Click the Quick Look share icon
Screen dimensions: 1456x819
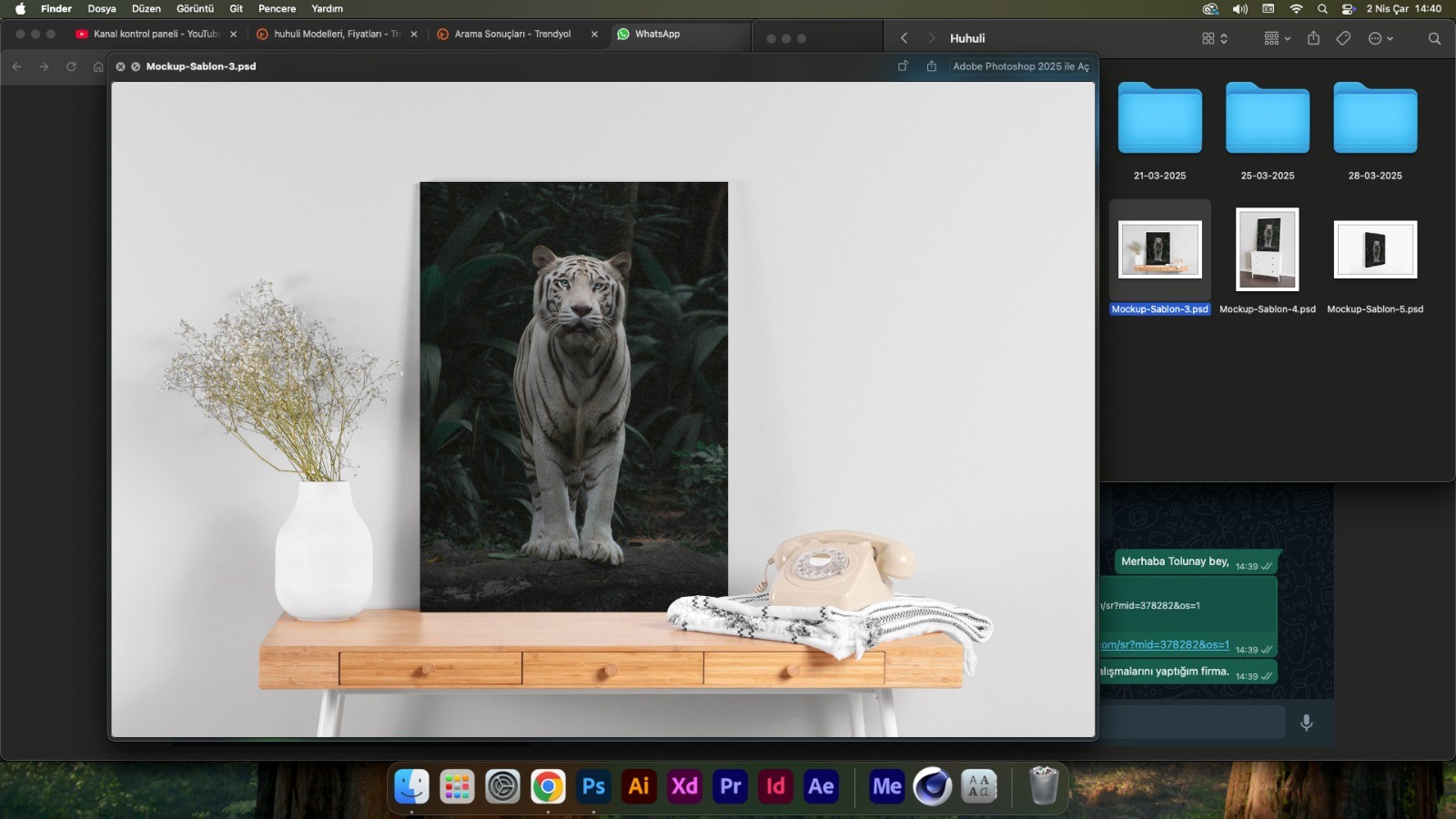(x=931, y=66)
